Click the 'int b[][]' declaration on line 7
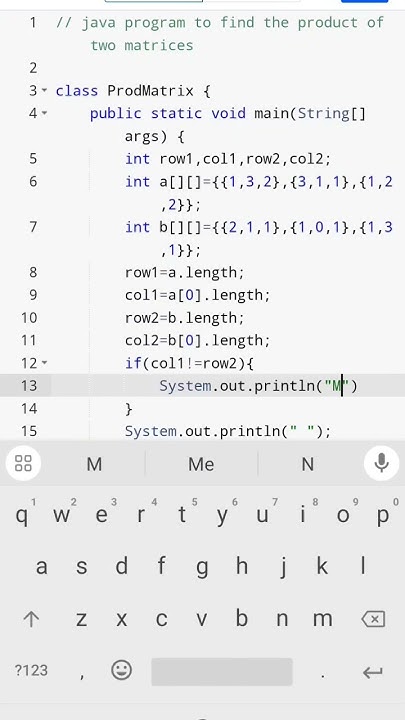Viewport: 405px width, 720px height. tap(259, 238)
